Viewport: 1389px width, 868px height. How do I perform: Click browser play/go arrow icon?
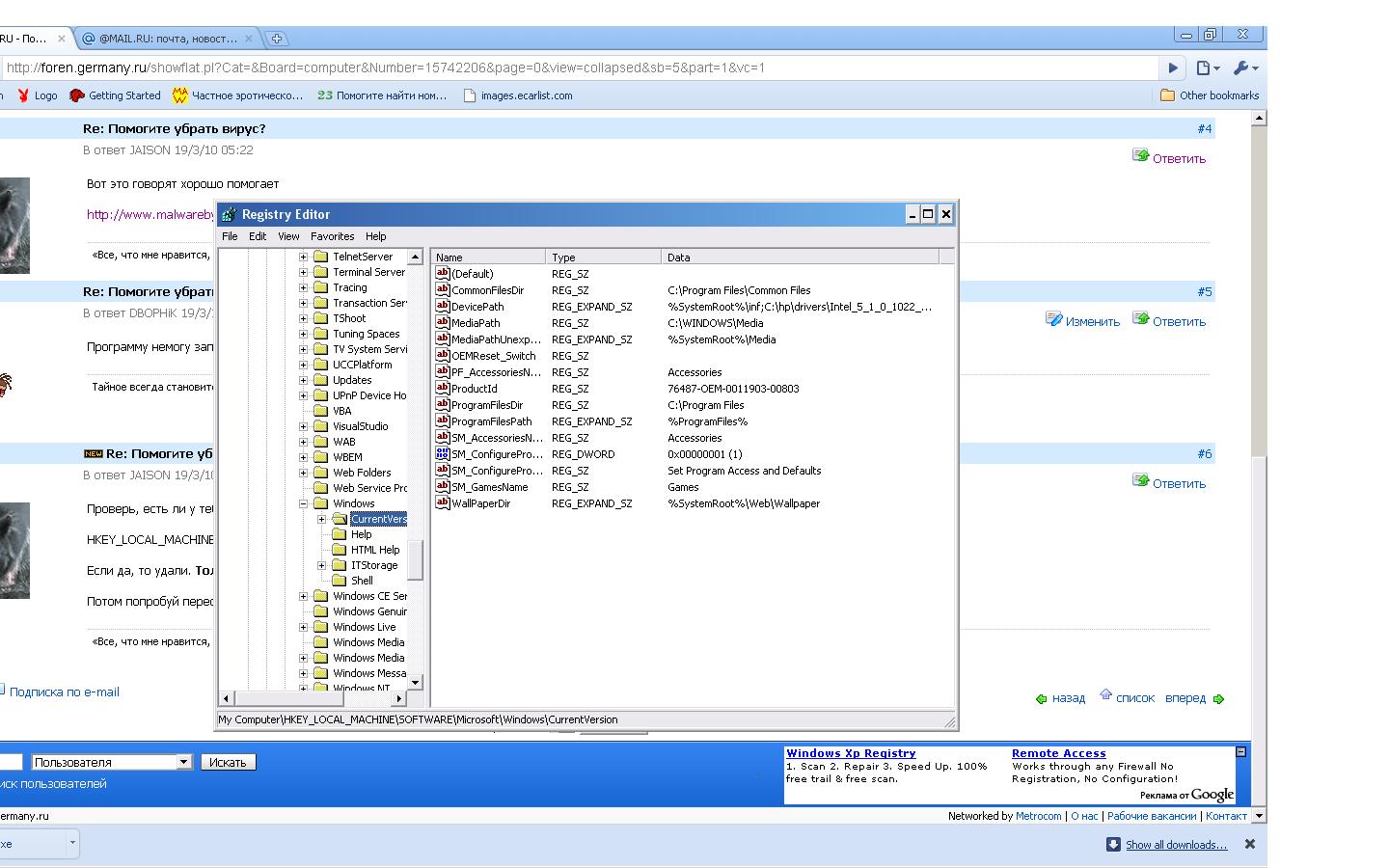pos(1173,68)
